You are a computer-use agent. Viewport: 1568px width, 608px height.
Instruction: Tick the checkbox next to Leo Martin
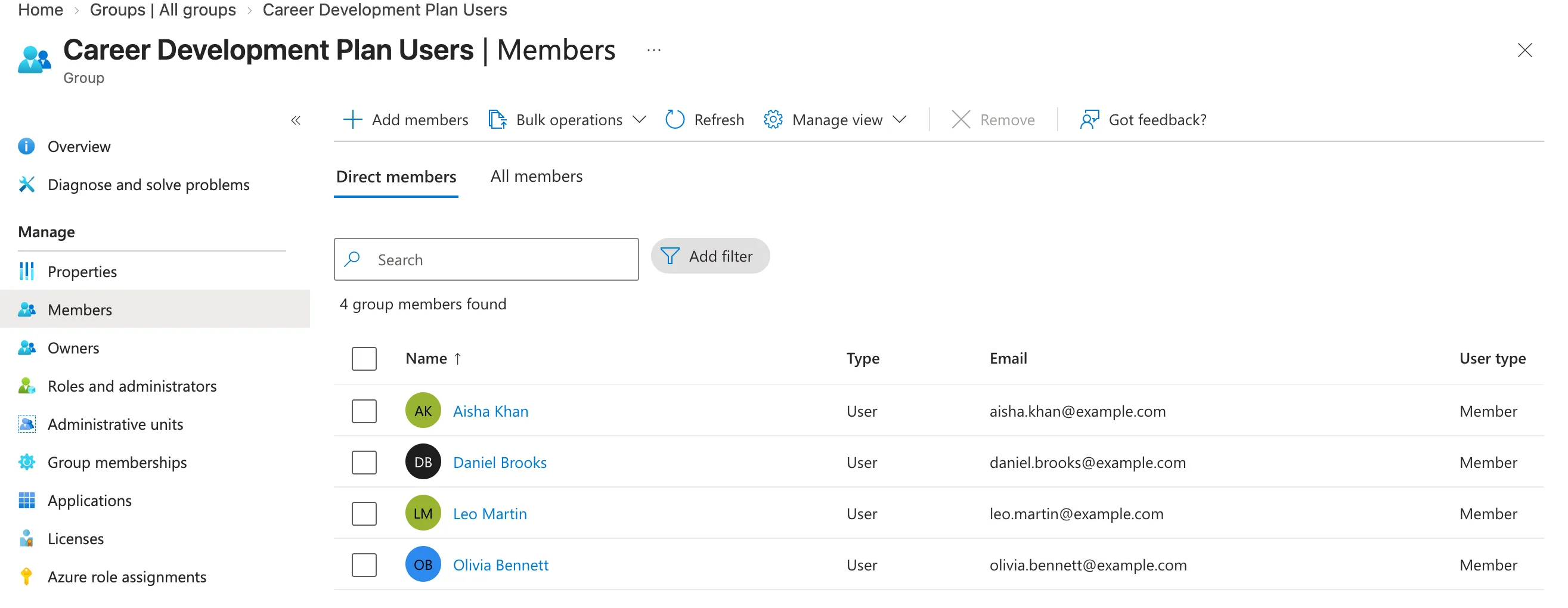[364, 514]
